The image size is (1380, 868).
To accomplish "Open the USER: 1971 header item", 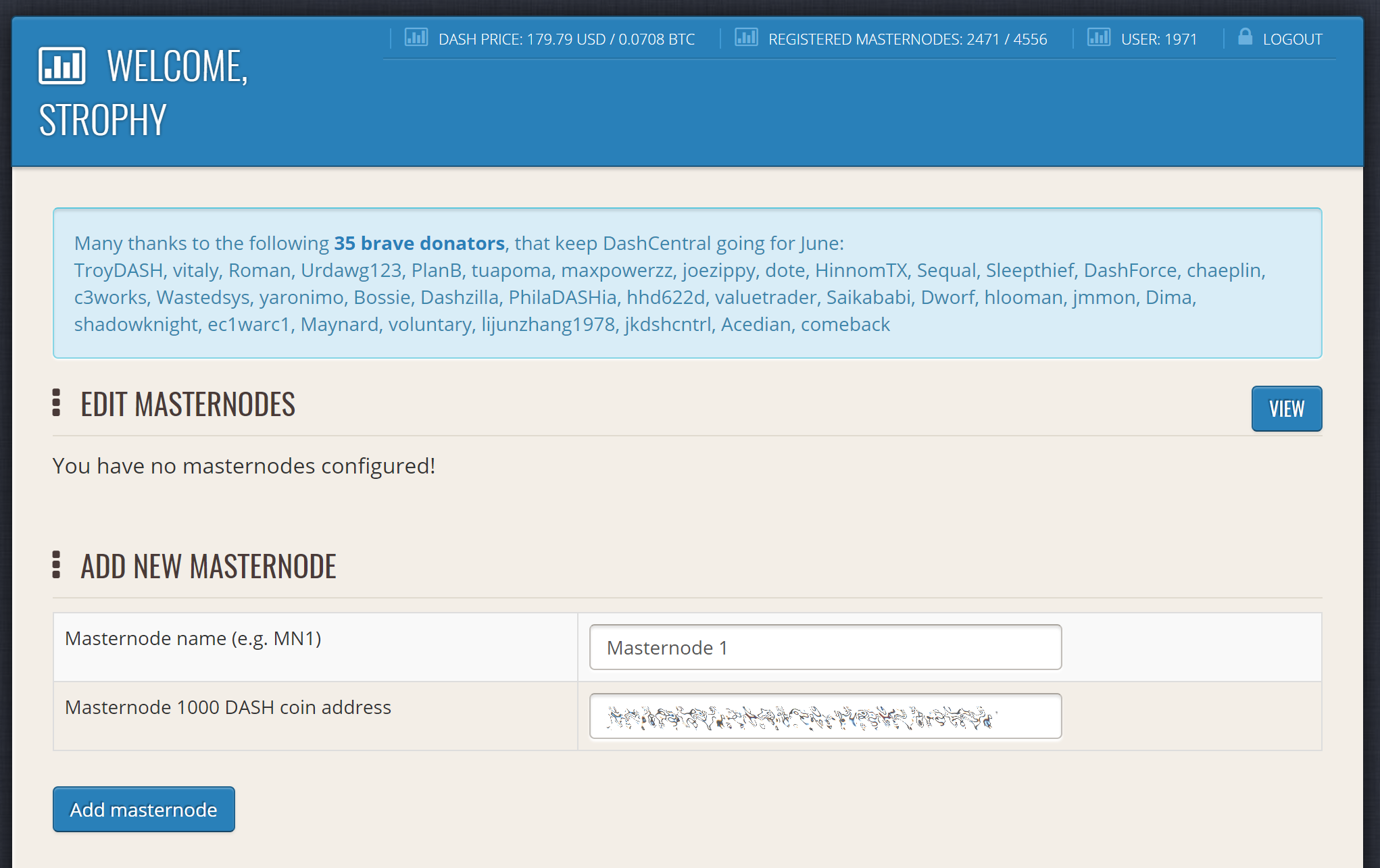I will (1158, 39).
